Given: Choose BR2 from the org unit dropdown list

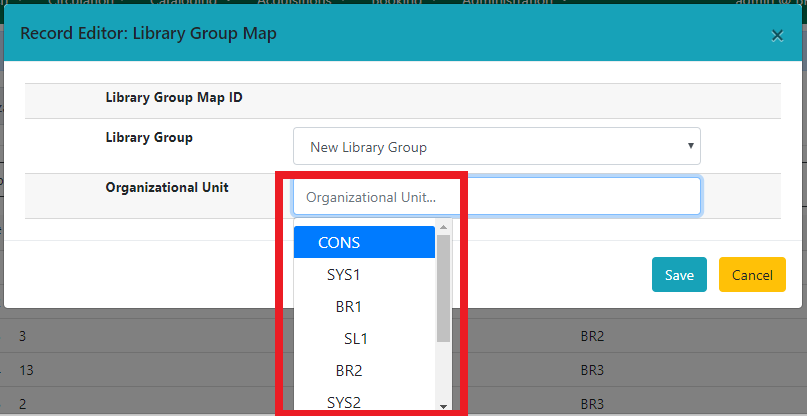Looking at the screenshot, I should pos(364,371).
